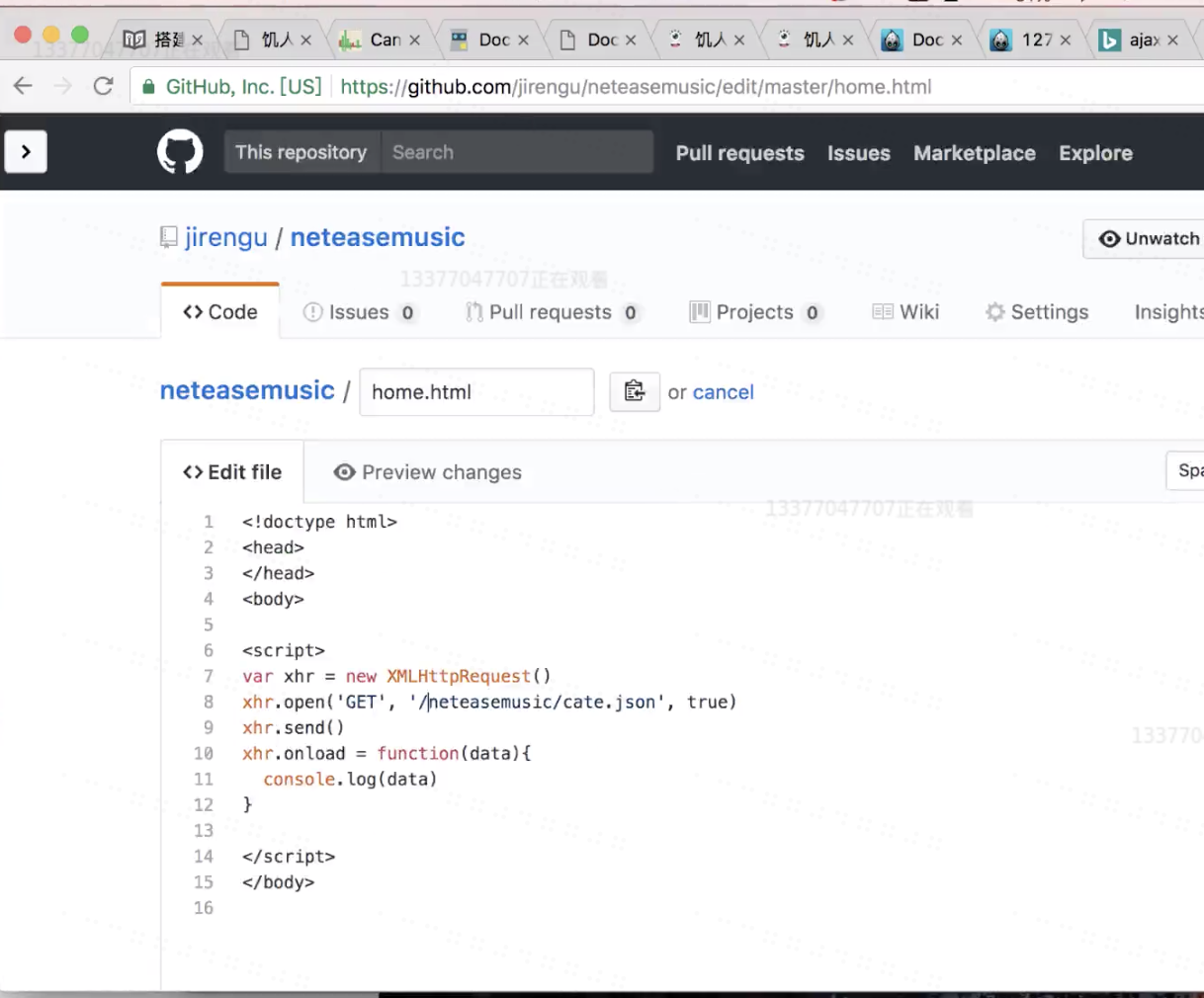This screenshot has width=1204, height=998.
Task: Open the neteasemusic breadcrumb link
Action: [x=246, y=389]
